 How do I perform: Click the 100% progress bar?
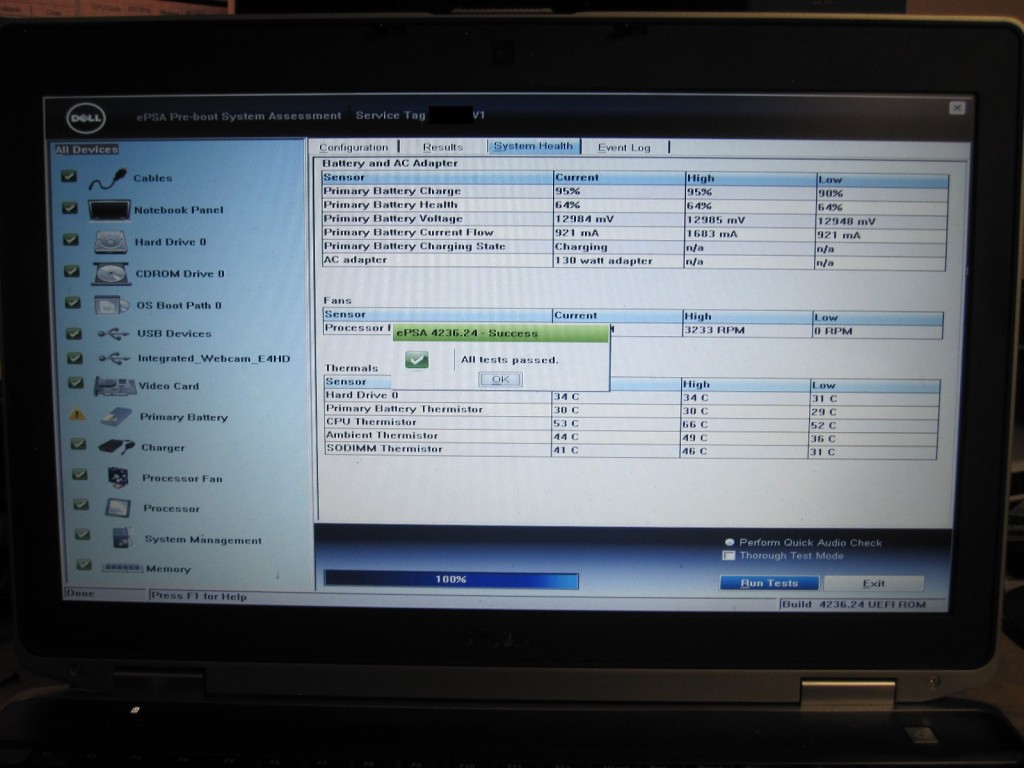tap(451, 579)
